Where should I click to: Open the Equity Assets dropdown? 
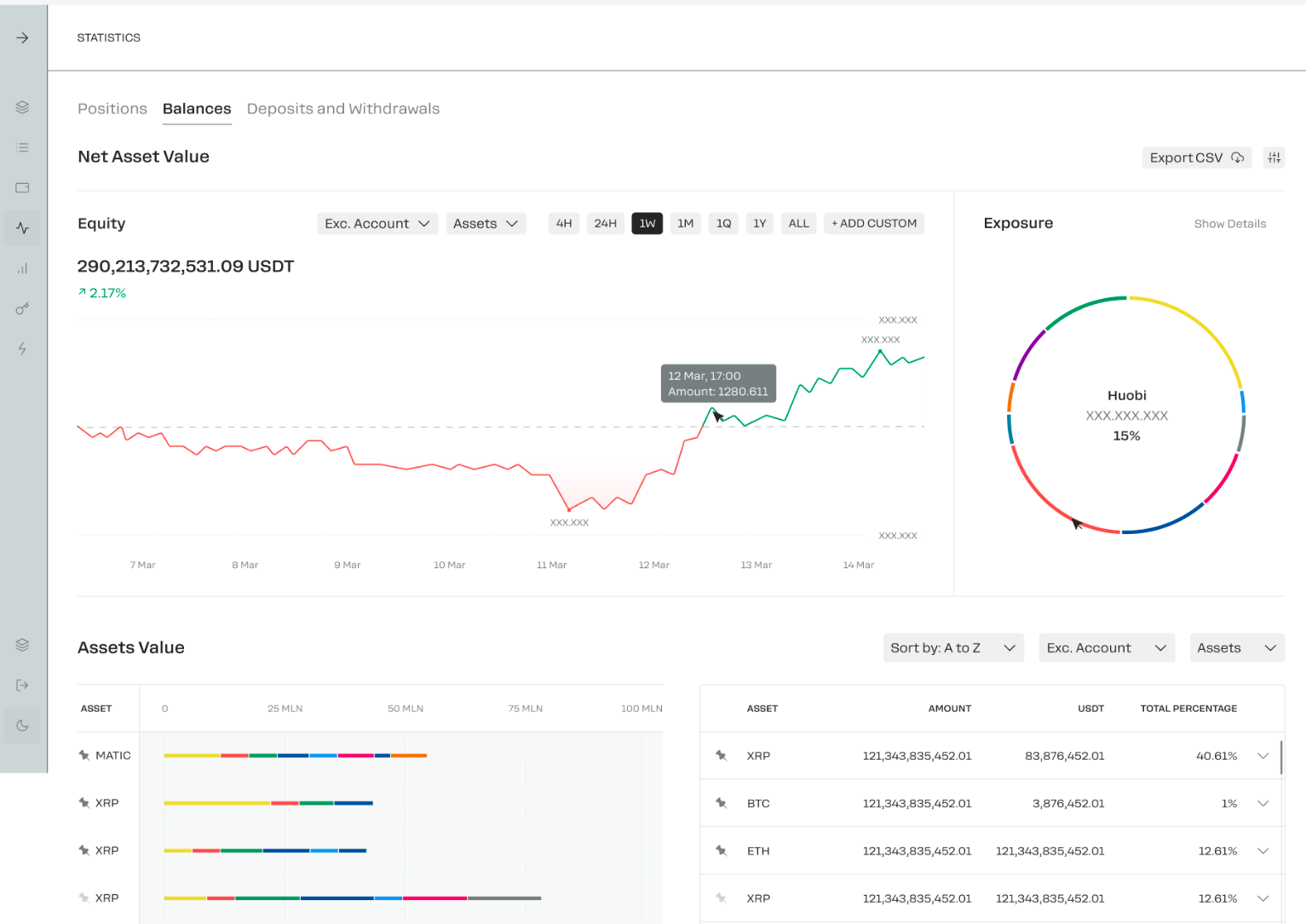[x=486, y=223]
